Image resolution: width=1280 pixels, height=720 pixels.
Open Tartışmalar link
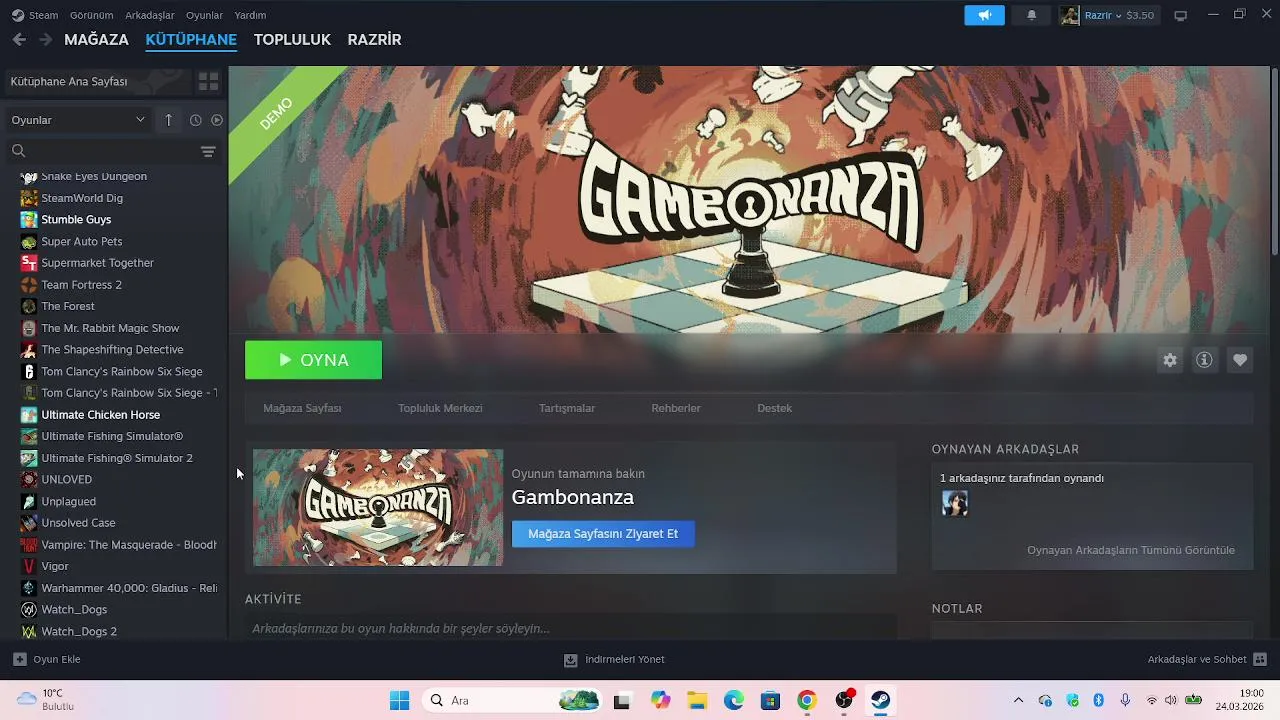pyautogui.click(x=567, y=408)
